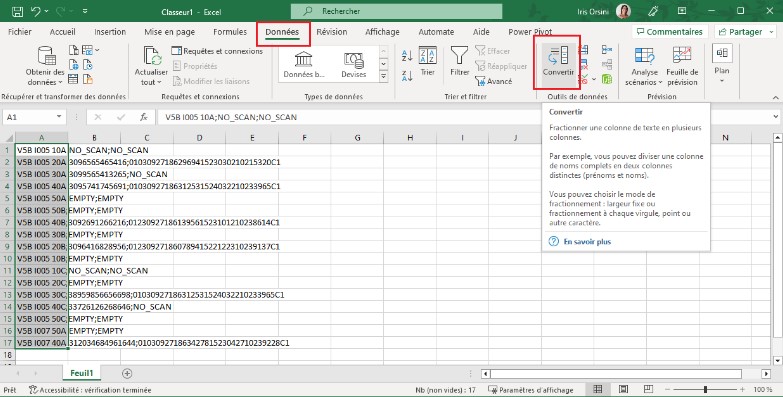Click the Convertir text-to-columns icon
This screenshot has width=783, height=397.
[558, 55]
